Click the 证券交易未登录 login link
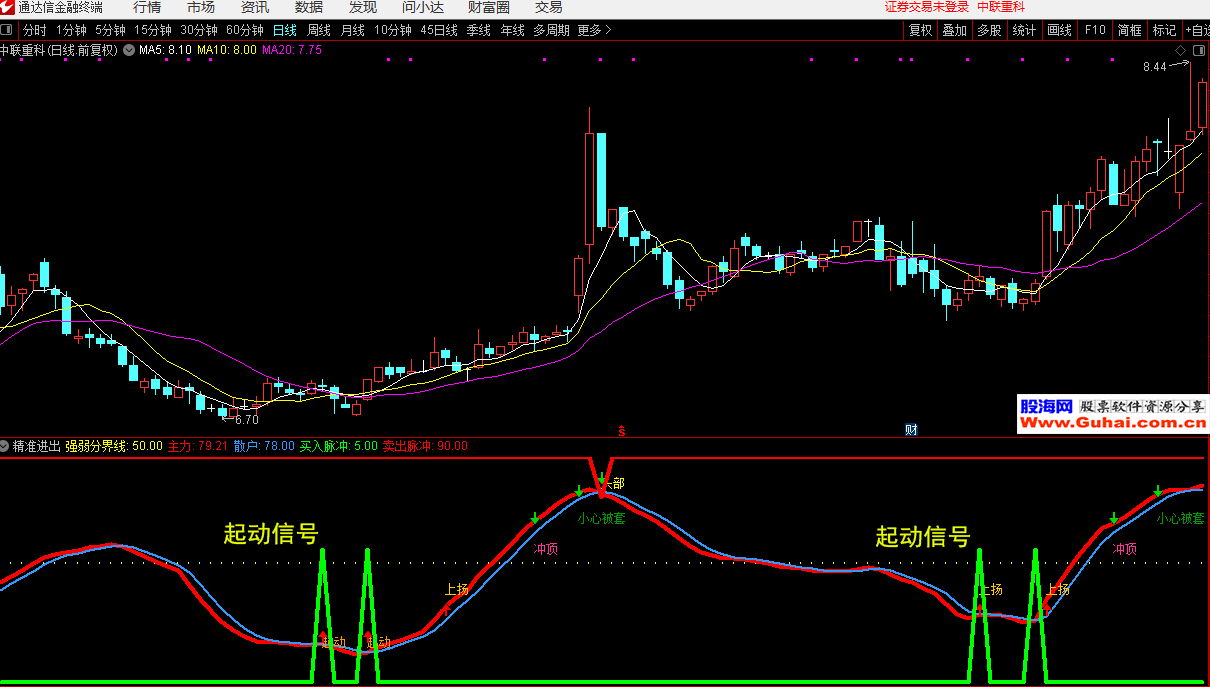 pos(927,7)
